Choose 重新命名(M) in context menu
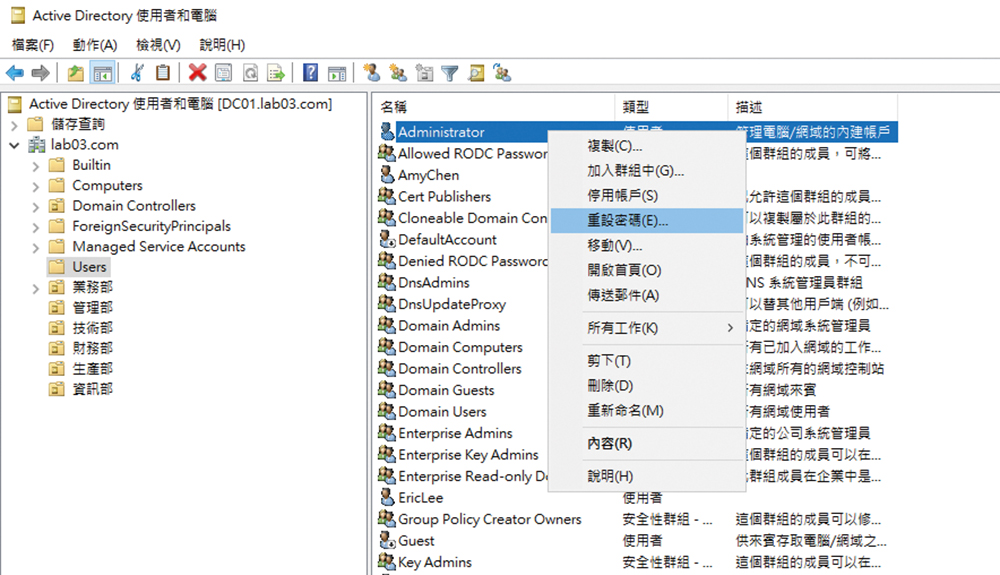Screen dimensions: 1000x575 click(x=647, y=411)
